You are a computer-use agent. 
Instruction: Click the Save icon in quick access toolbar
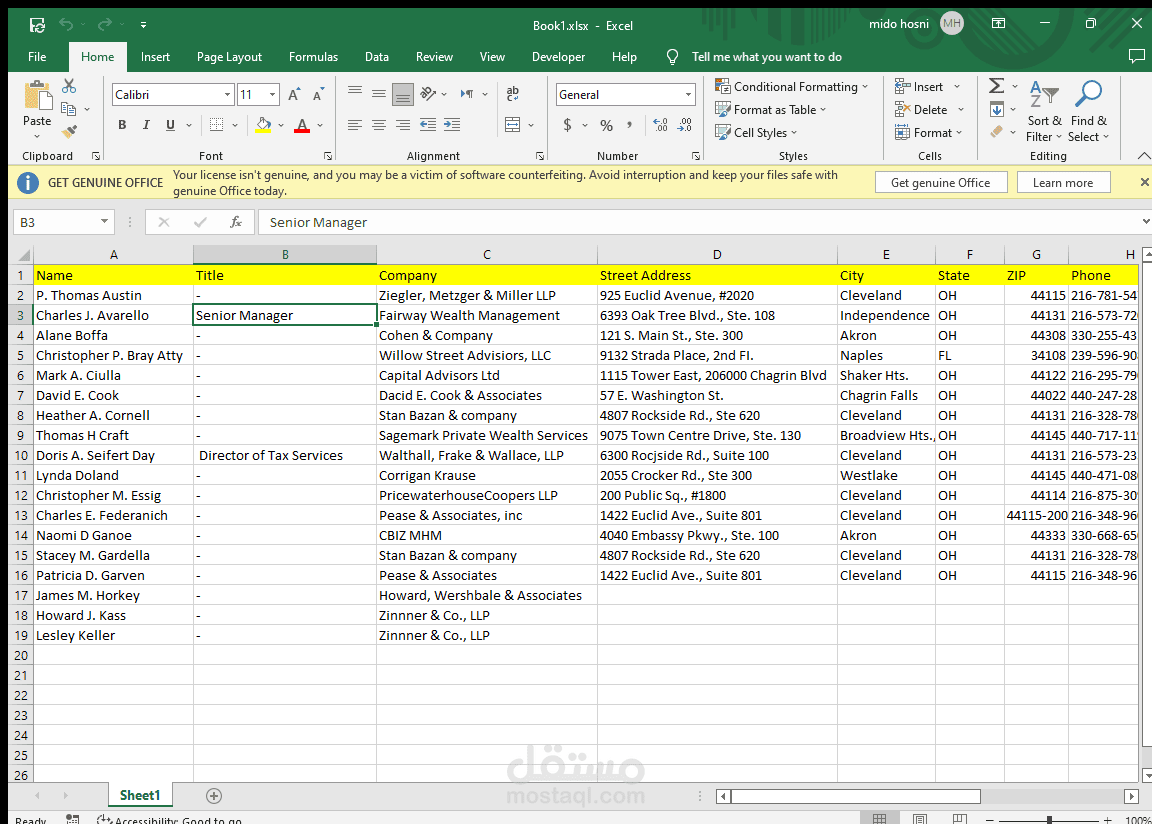pyautogui.click(x=37, y=25)
